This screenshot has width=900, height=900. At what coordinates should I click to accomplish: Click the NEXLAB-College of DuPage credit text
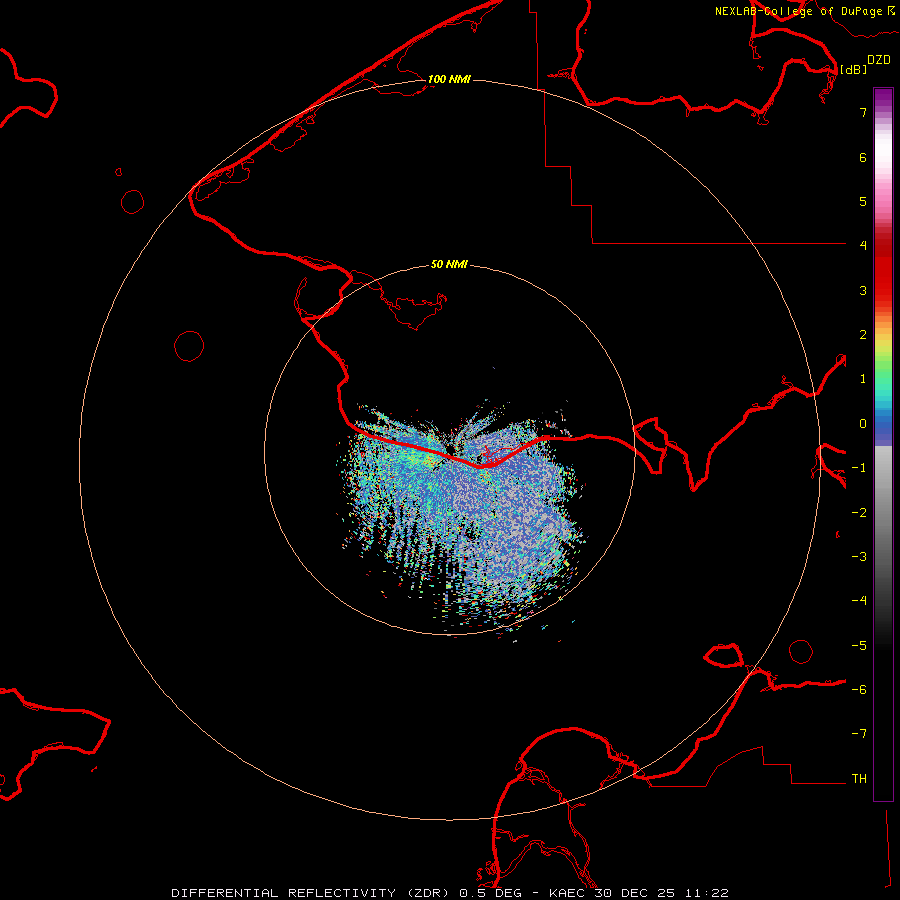[800, 11]
